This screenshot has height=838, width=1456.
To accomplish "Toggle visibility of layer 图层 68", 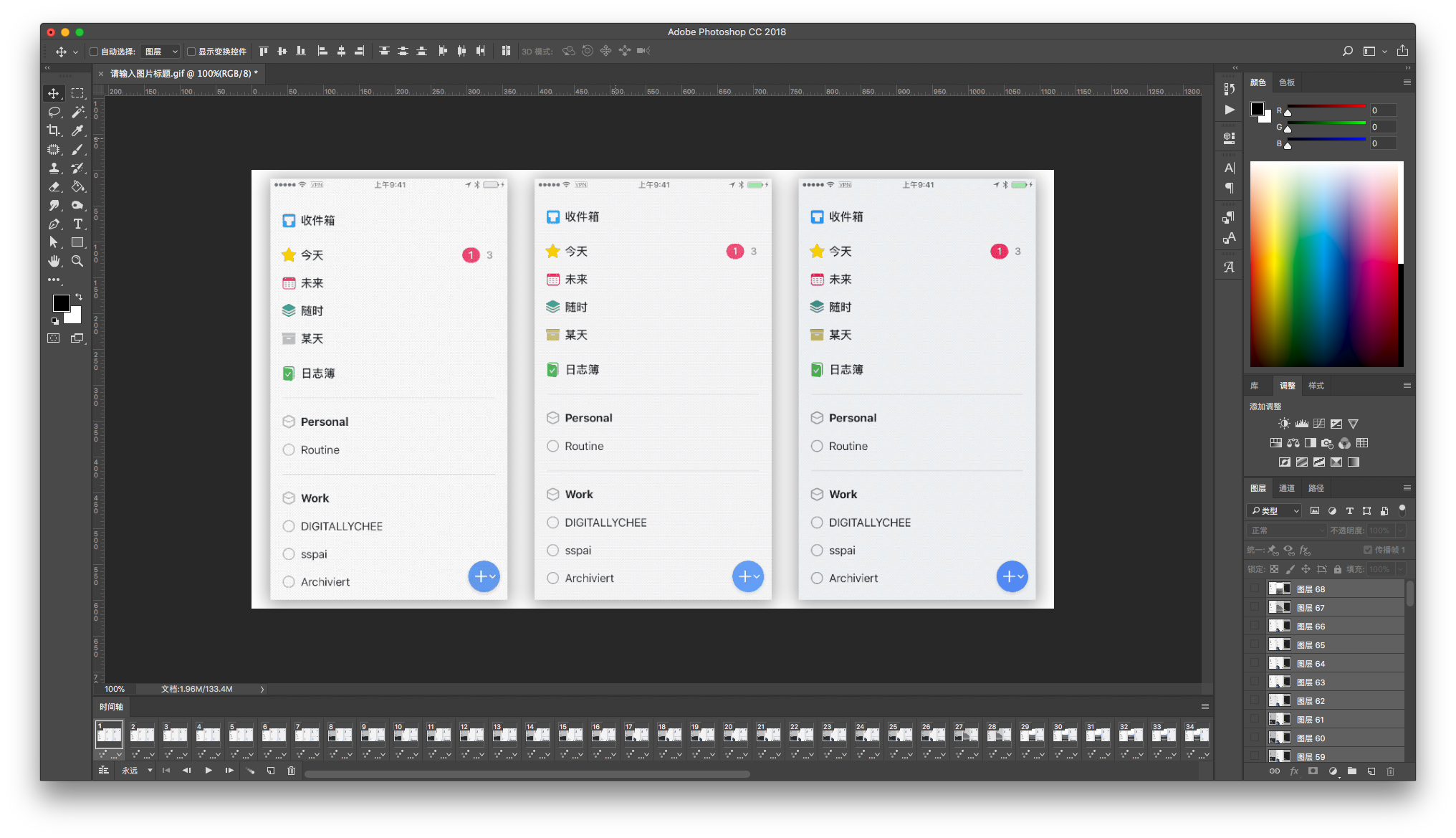I will (1254, 589).
